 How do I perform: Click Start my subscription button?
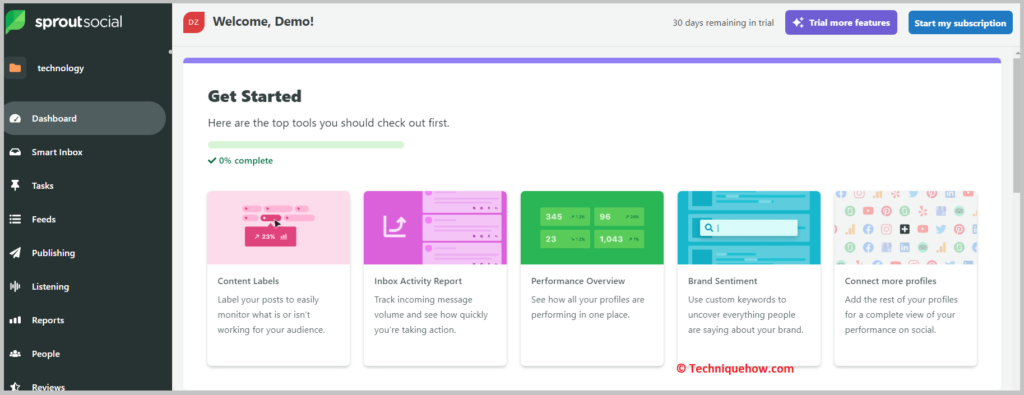960,23
